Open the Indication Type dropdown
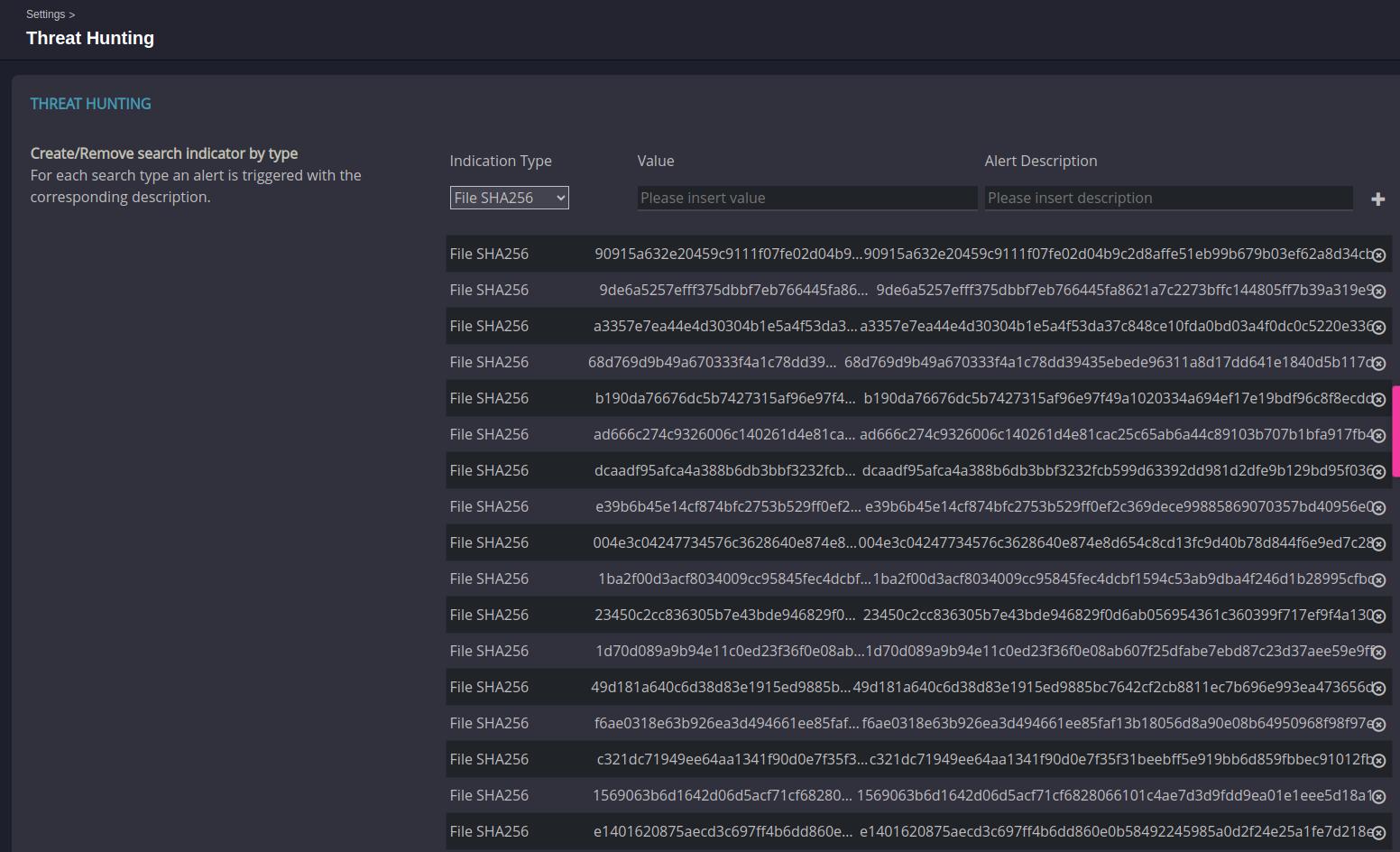The width and height of the screenshot is (1400, 852). click(509, 198)
